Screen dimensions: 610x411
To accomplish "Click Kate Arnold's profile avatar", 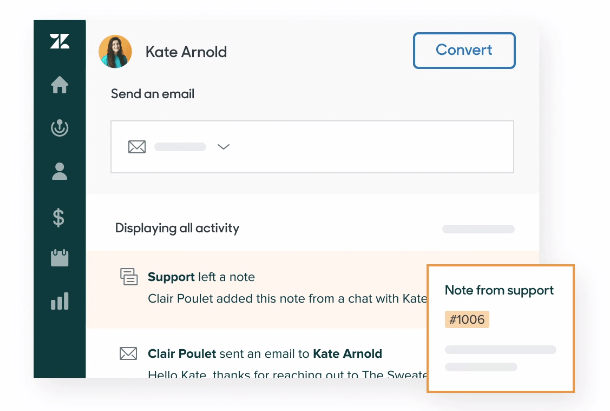I will click(x=115, y=51).
